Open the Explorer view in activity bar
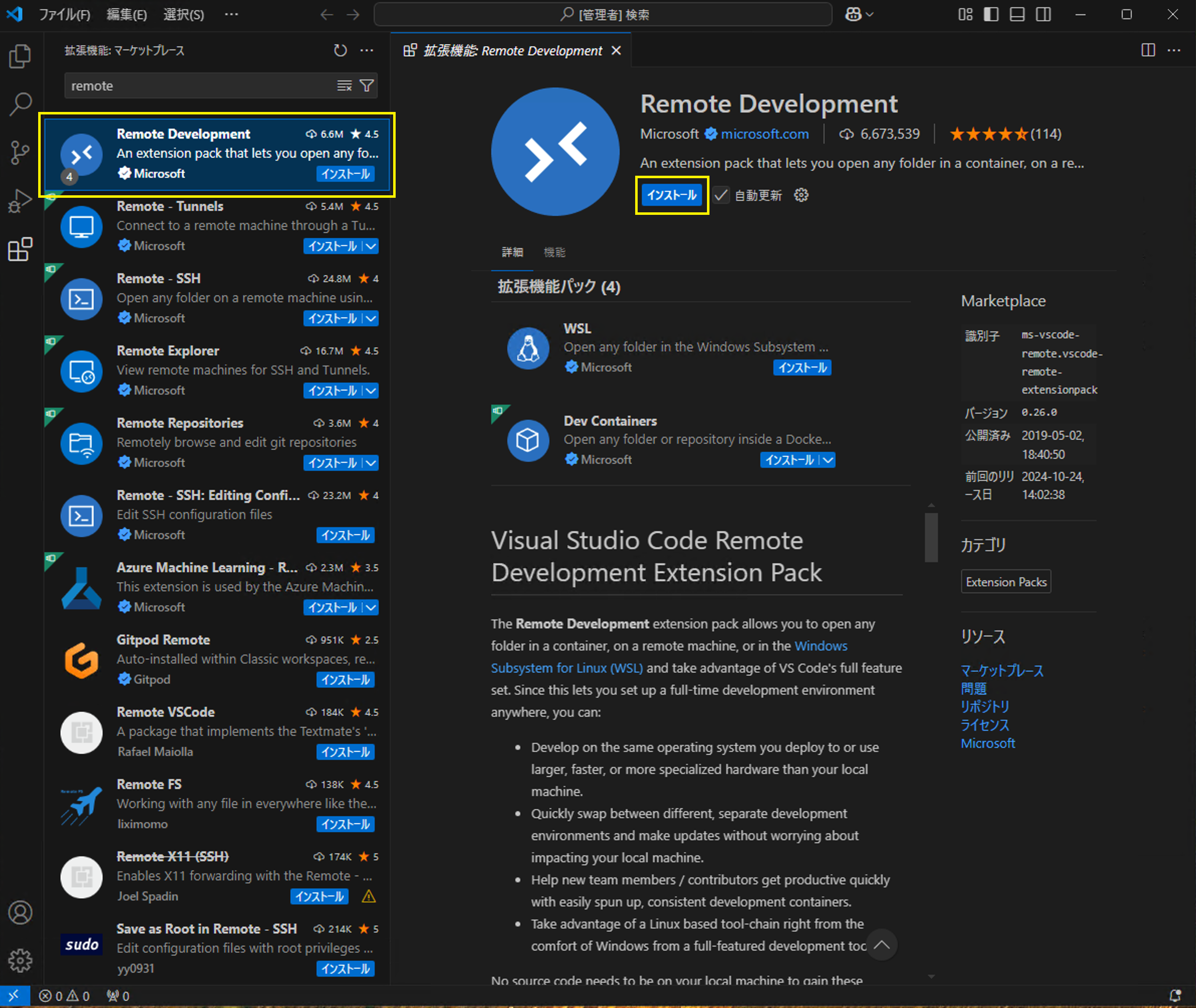This screenshot has width=1196, height=1008. (20, 56)
